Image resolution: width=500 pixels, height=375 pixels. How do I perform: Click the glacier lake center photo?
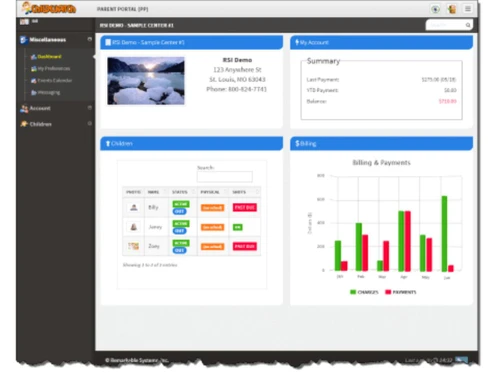click(x=146, y=81)
